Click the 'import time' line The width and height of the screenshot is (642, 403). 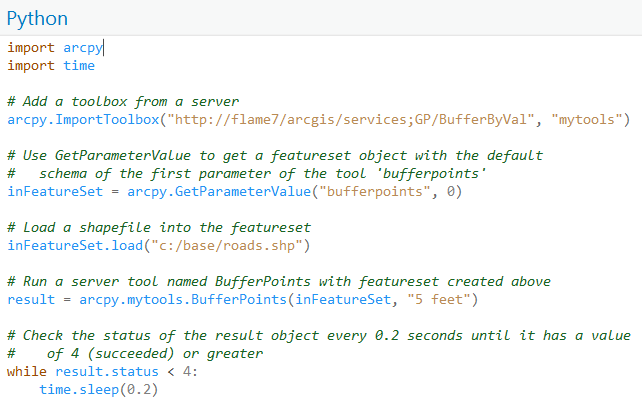tap(51, 65)
